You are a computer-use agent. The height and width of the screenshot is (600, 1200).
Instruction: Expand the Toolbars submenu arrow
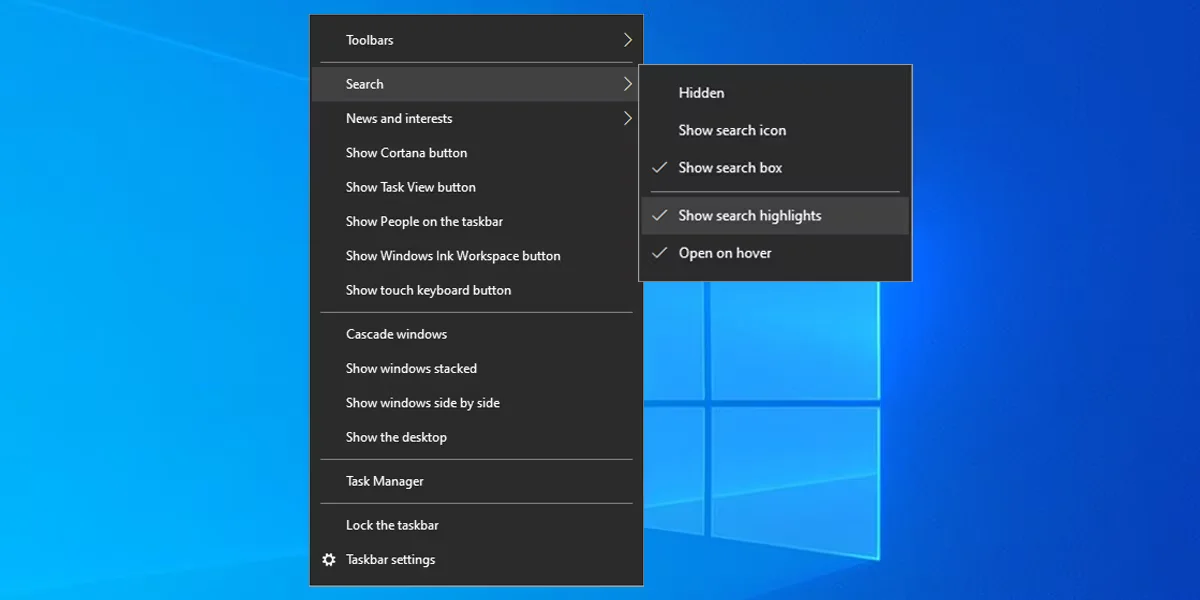627,40
